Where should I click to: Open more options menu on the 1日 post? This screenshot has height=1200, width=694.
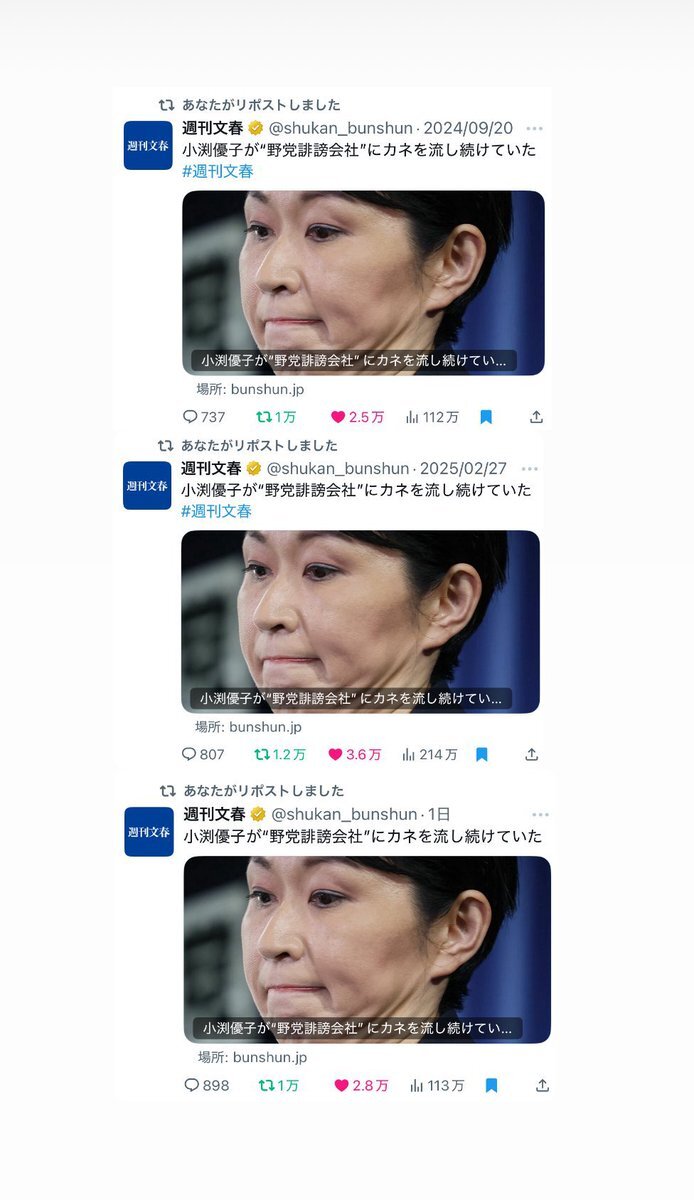pyautogui.click(x=541, y=815)
